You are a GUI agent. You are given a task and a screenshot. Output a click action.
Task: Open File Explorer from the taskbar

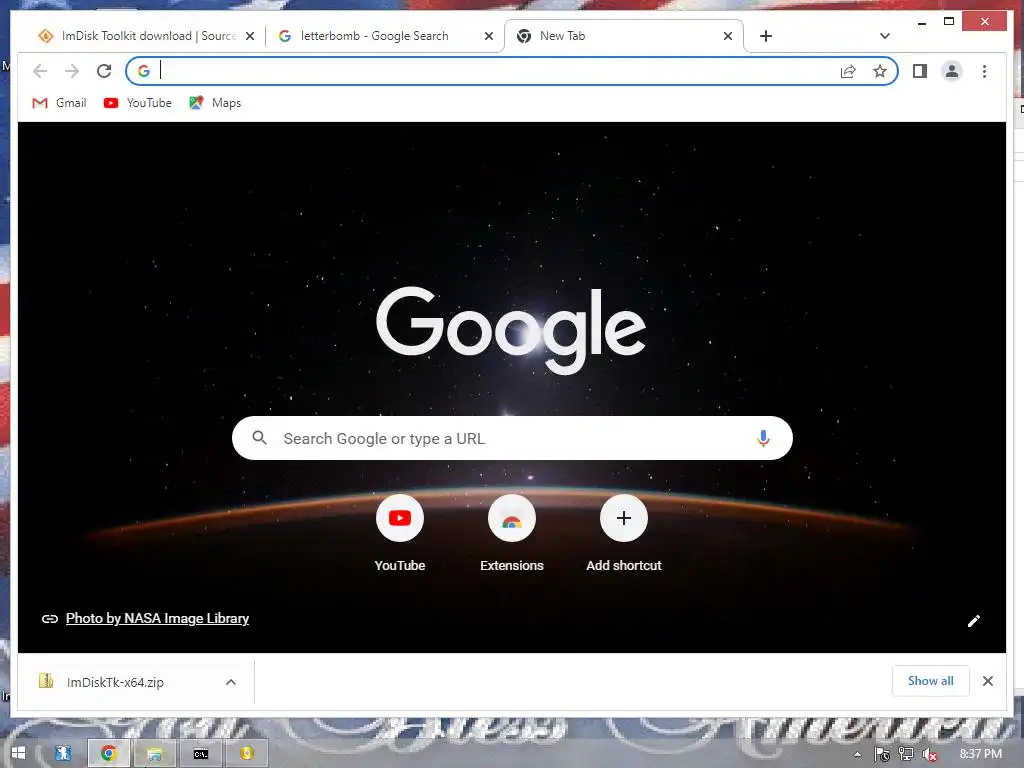click(155, 754)
